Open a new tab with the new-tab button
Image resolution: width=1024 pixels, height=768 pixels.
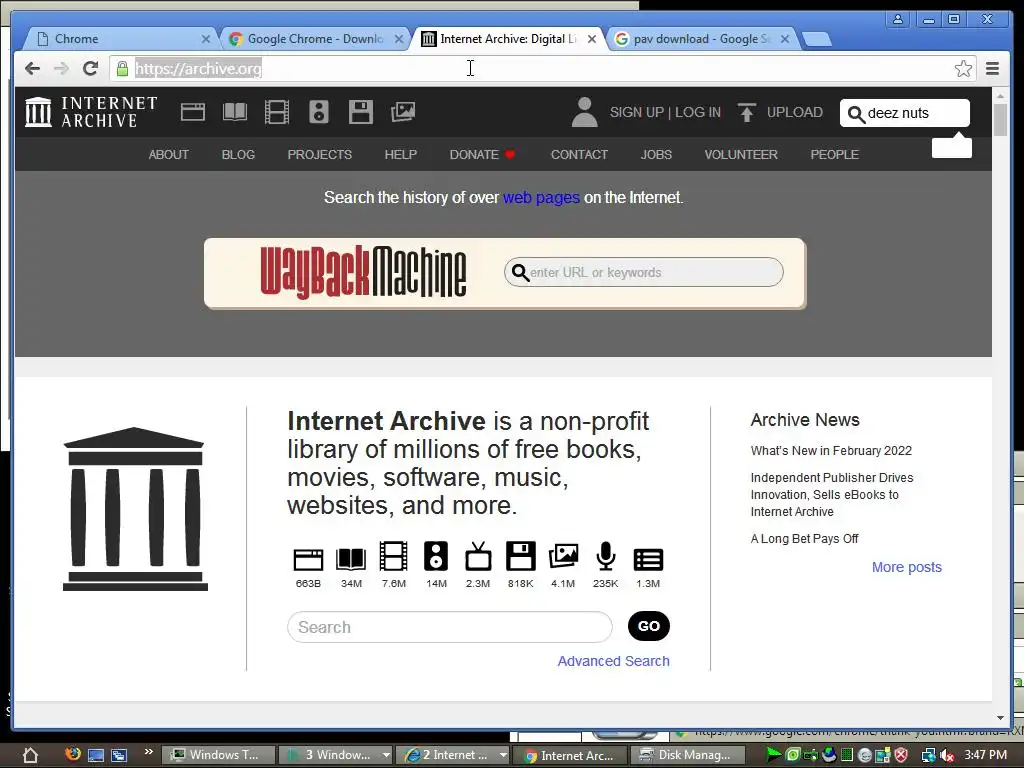(816, 40)
